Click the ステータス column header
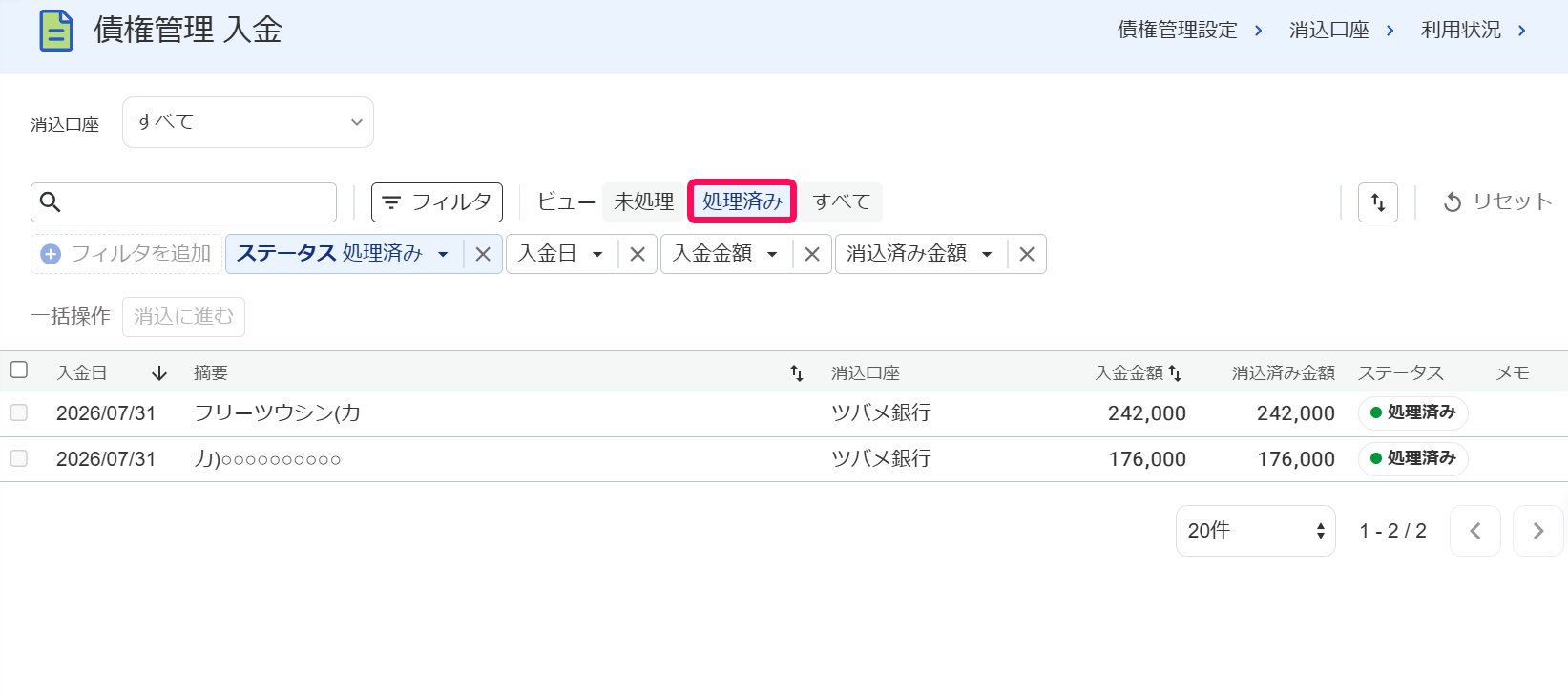This screenshot has width=1568, height=697. coord(1401,373)
